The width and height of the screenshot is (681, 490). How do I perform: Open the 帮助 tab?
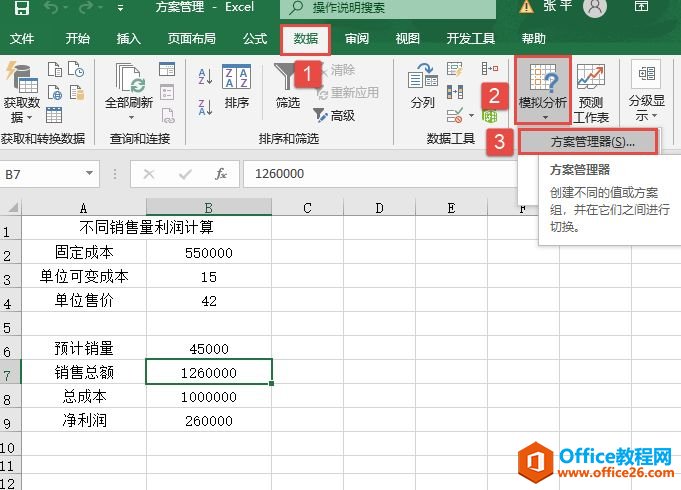point(534,39)
